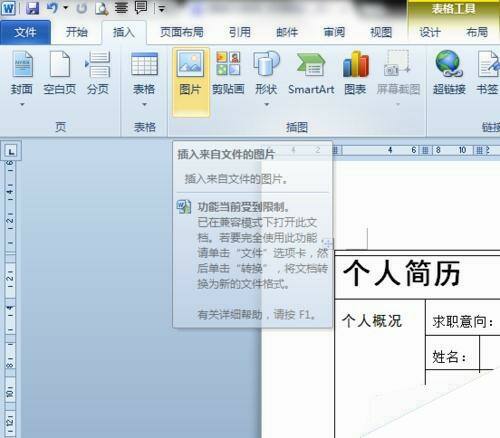The image size is (500, 438).
Task: Switch to the 开始 (Home) tab
Action: (x=77, y=32)
